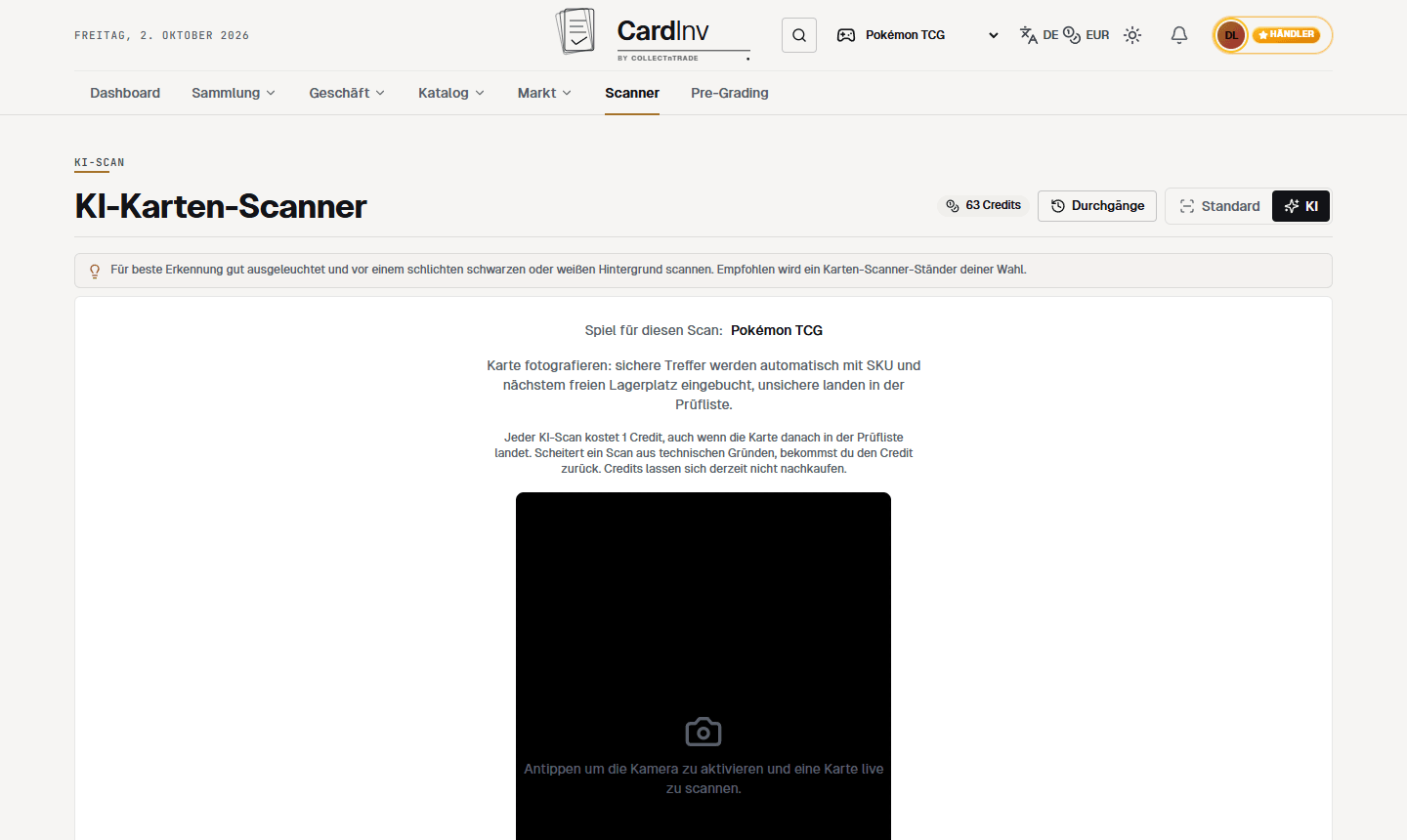Tap the black camera preview area

pos(703,666)
